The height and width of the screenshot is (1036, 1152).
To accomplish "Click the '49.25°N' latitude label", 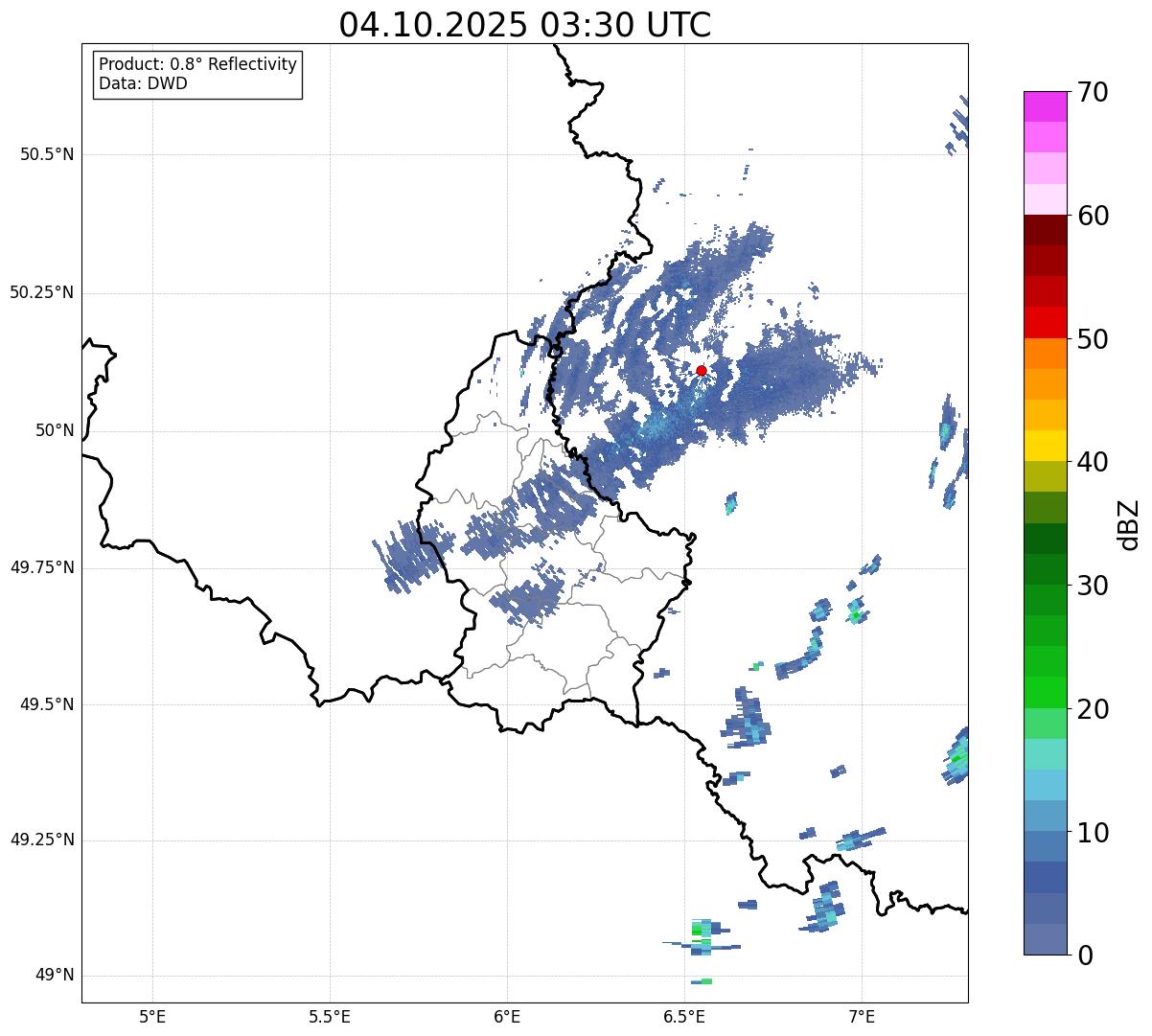I will 42,840.
